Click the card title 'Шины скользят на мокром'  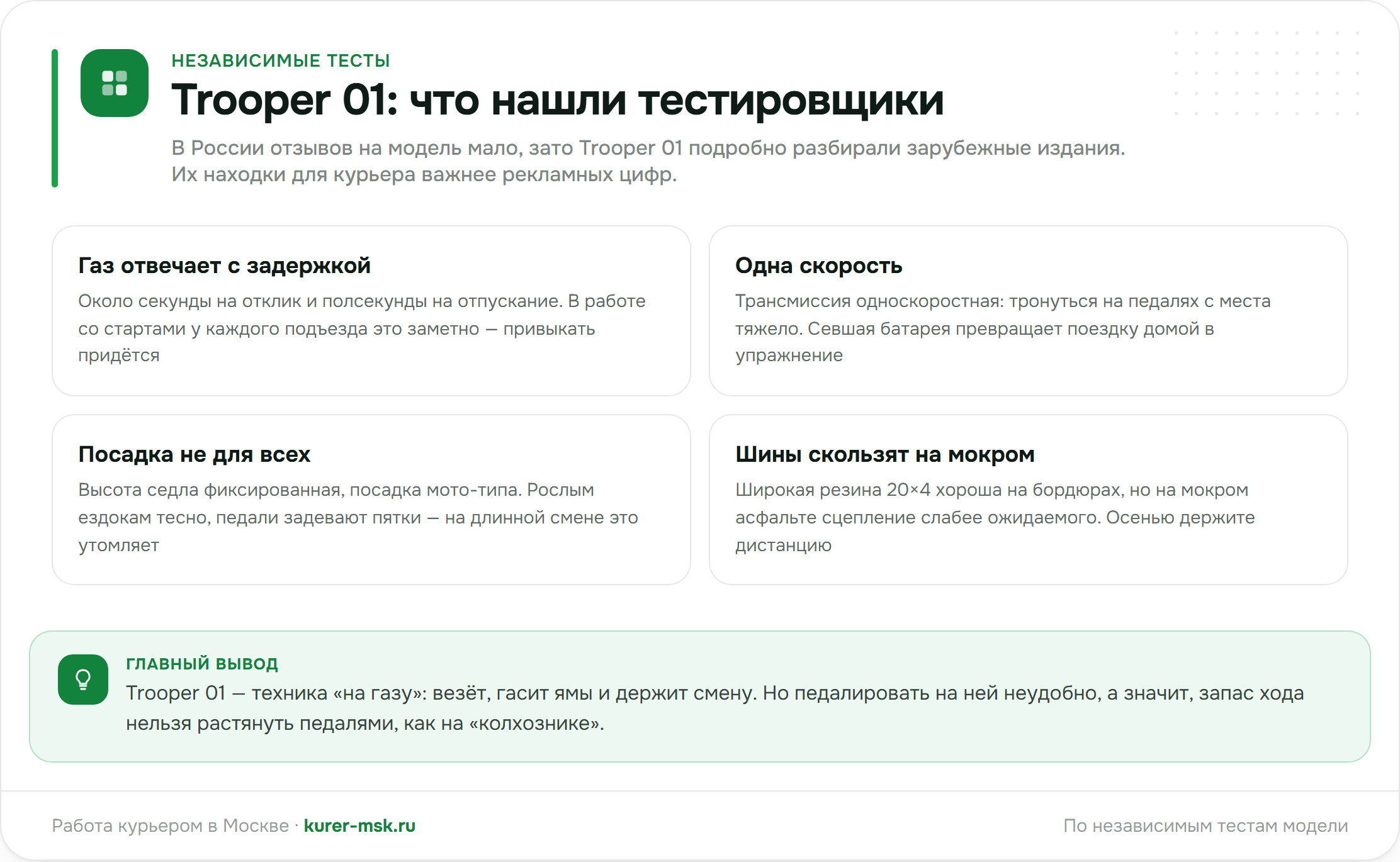[884, 454]
